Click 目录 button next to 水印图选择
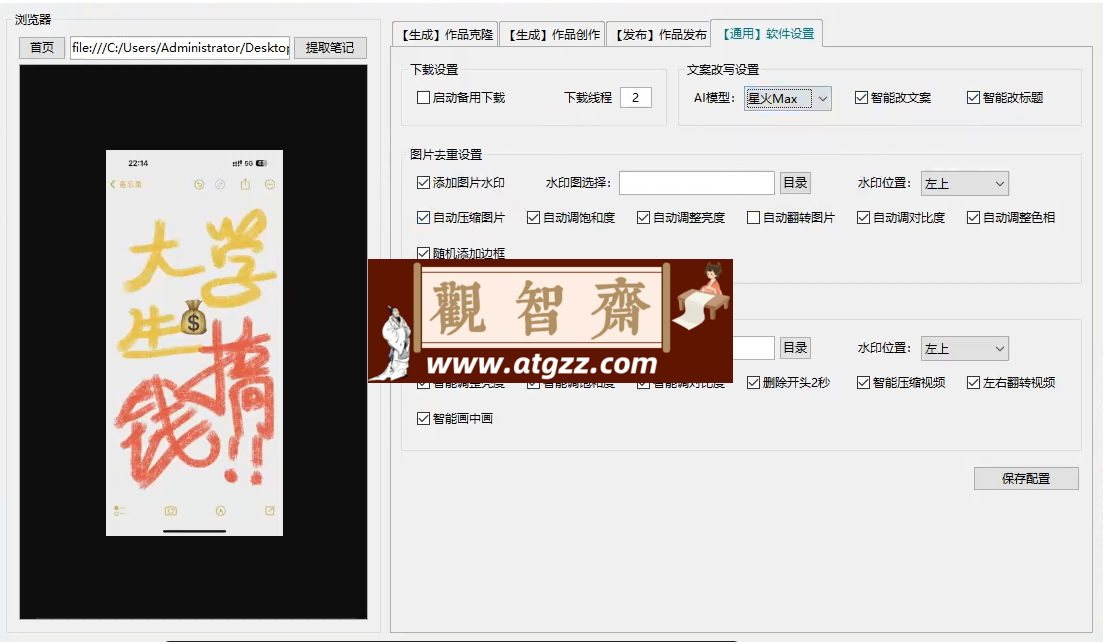1103x642 pixels. coord(795,183)
